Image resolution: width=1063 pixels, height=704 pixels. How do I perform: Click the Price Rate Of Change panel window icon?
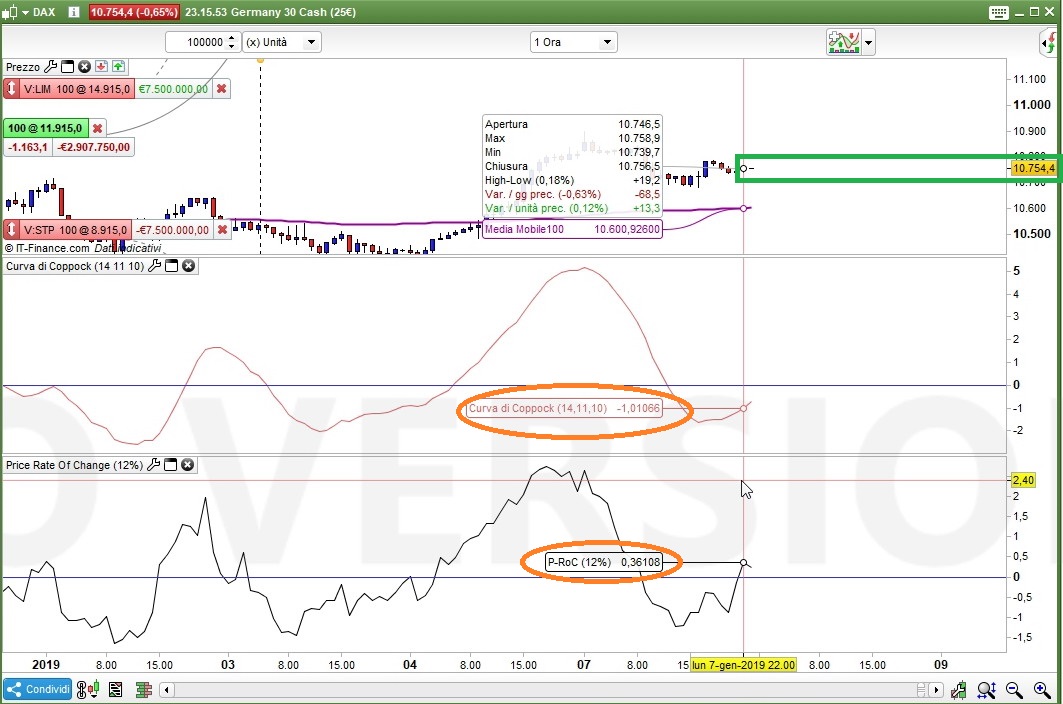pos(170,465)
